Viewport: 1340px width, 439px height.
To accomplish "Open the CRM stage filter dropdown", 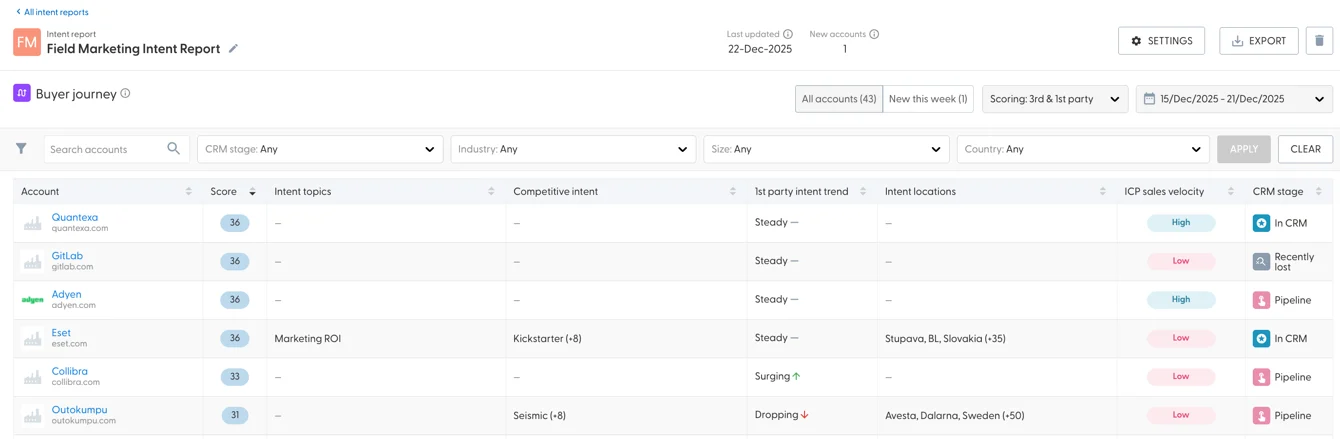I will [x=320, y=149].
